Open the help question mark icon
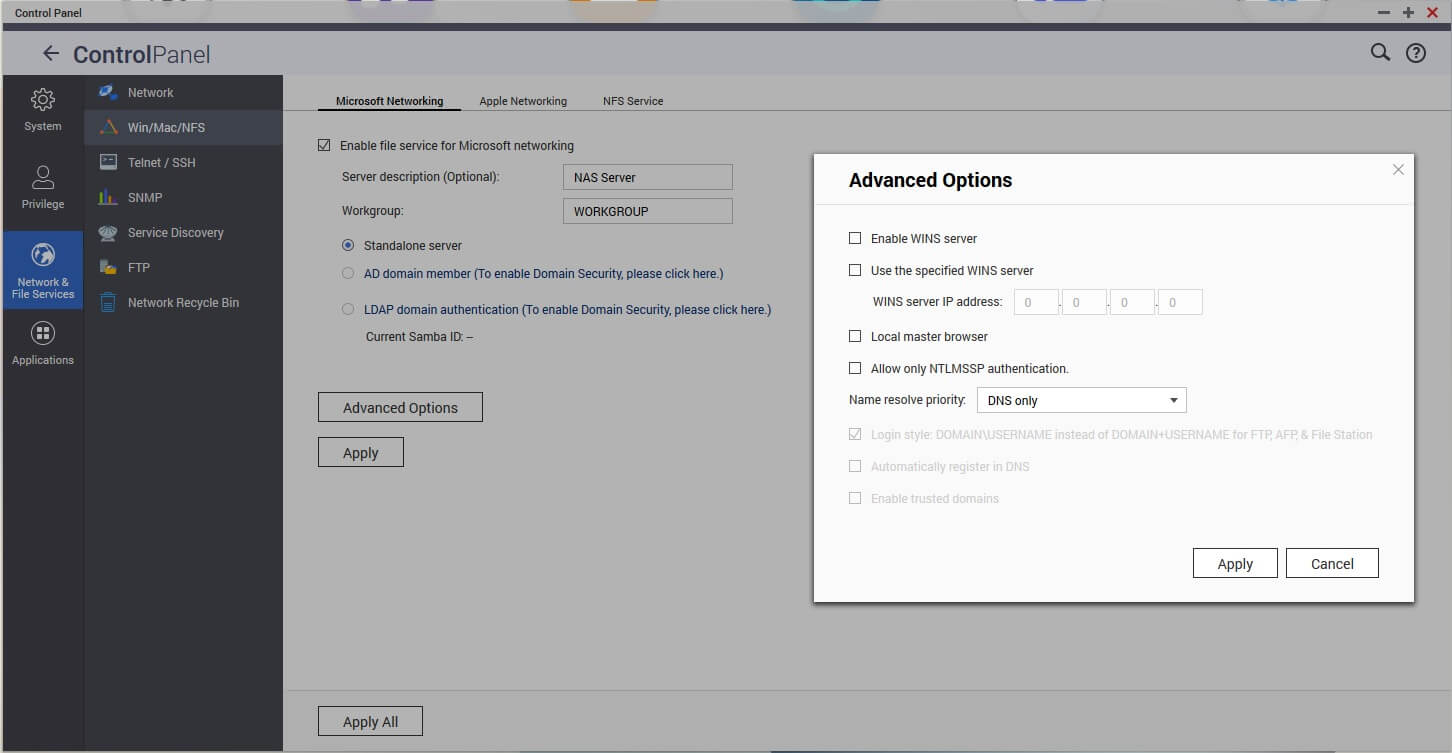This screenshot has width=1452, height=753. (1416, 54)
